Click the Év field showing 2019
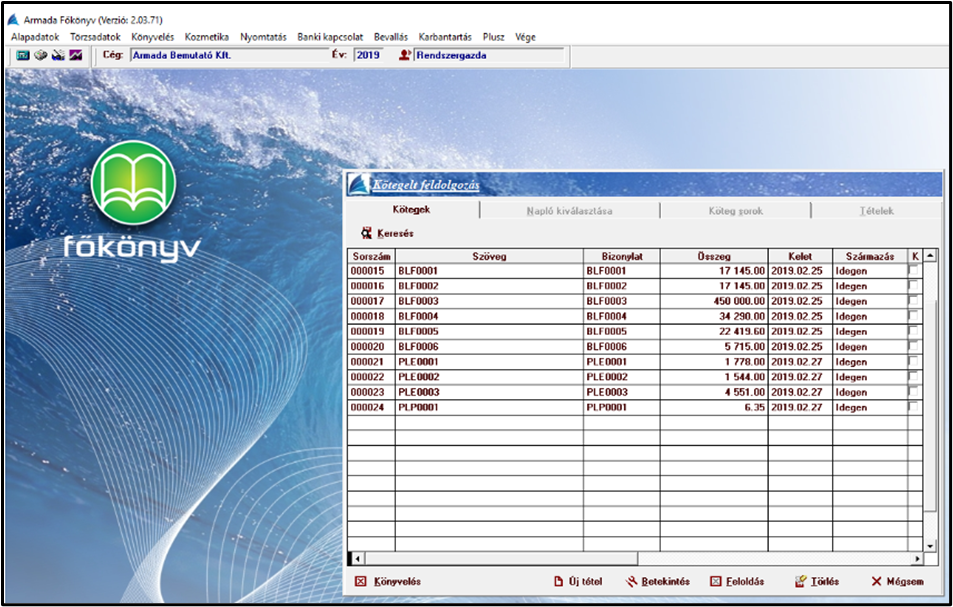 tap(368, 55)
